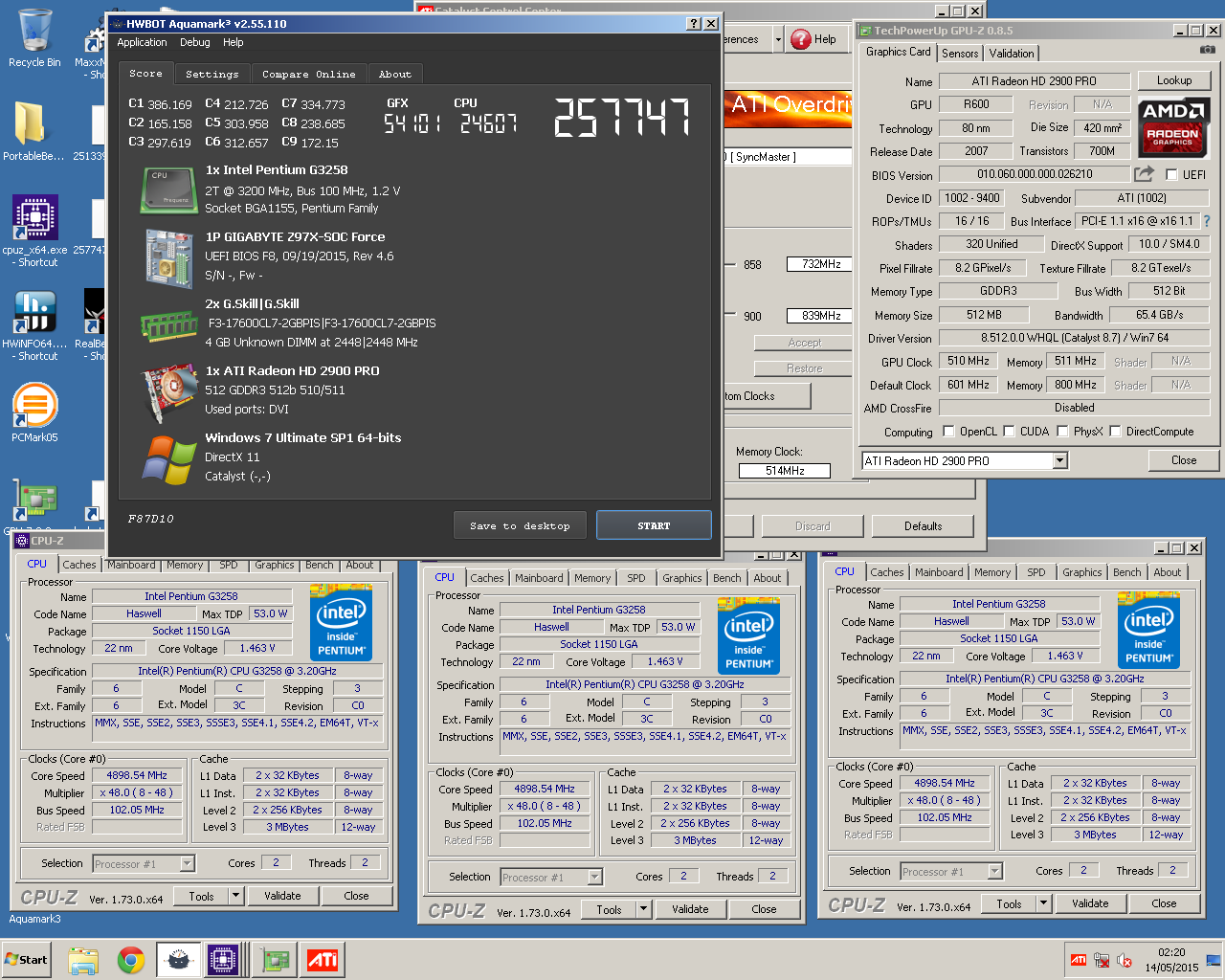Image resolution: width=1225 pixels, height=980 pixels.
Task: Open the Tools dropdown arrow in right CPU-Z window
Action: (1043, 903)
